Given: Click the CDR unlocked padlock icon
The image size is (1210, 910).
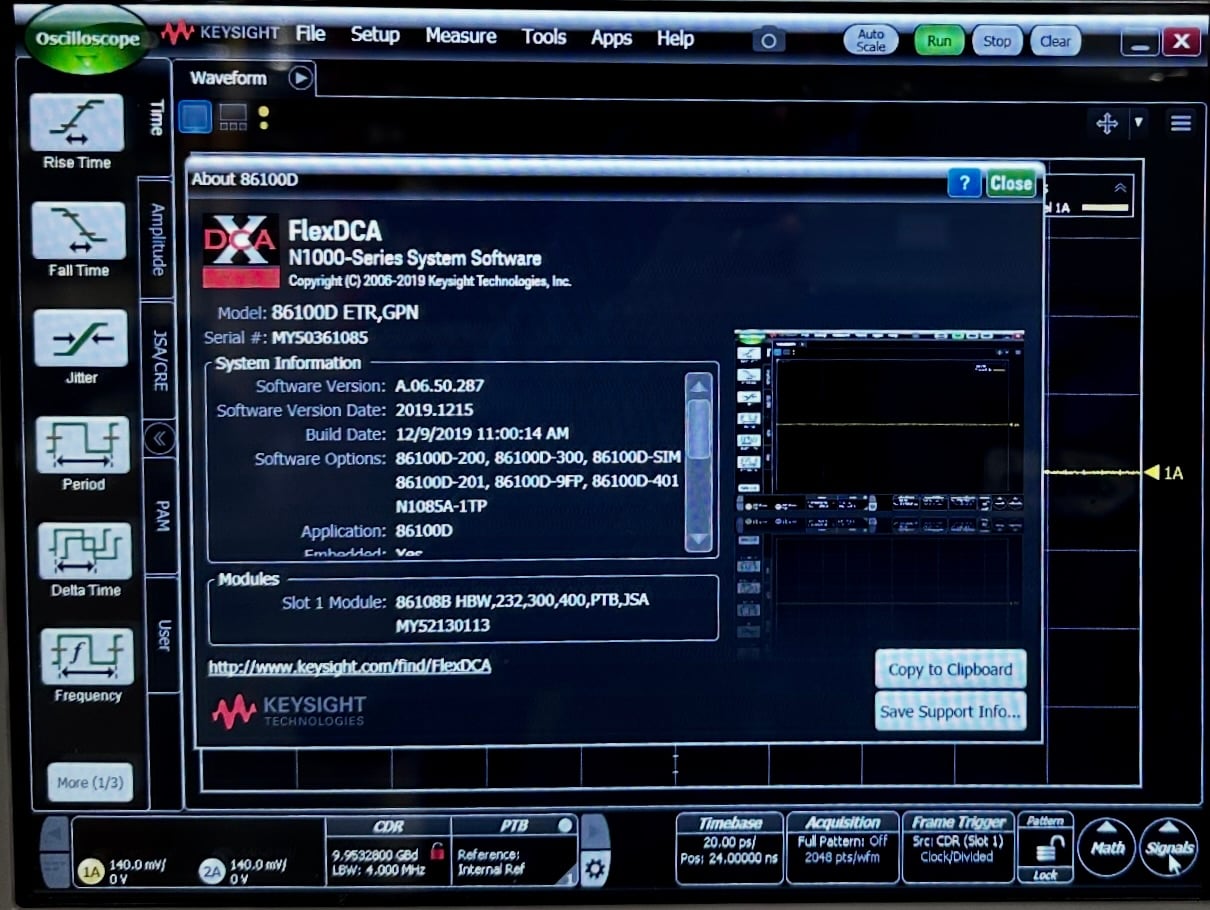Looking at the screenshot, I should pos(436,851).
